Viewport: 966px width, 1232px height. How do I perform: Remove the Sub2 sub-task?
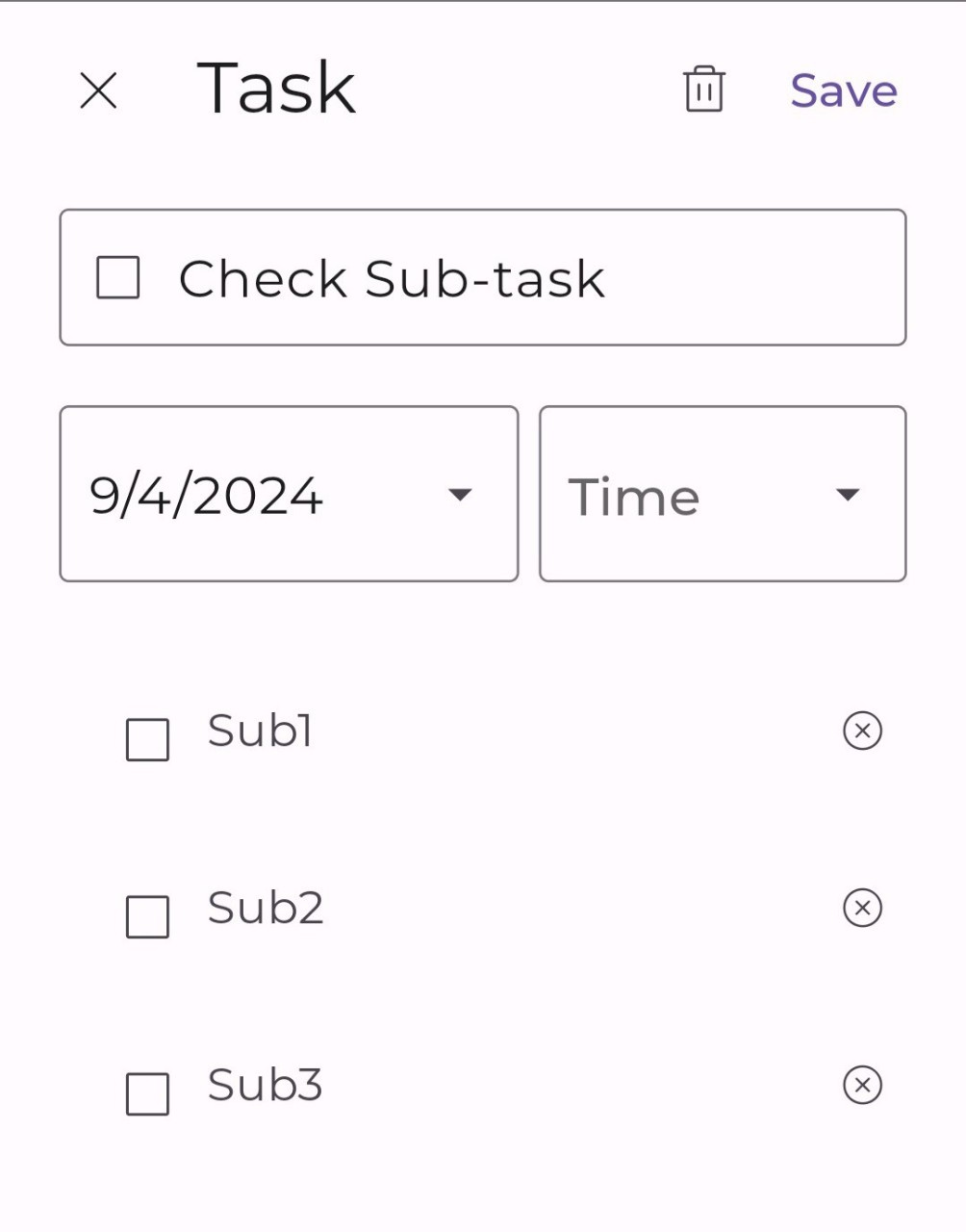862,908
